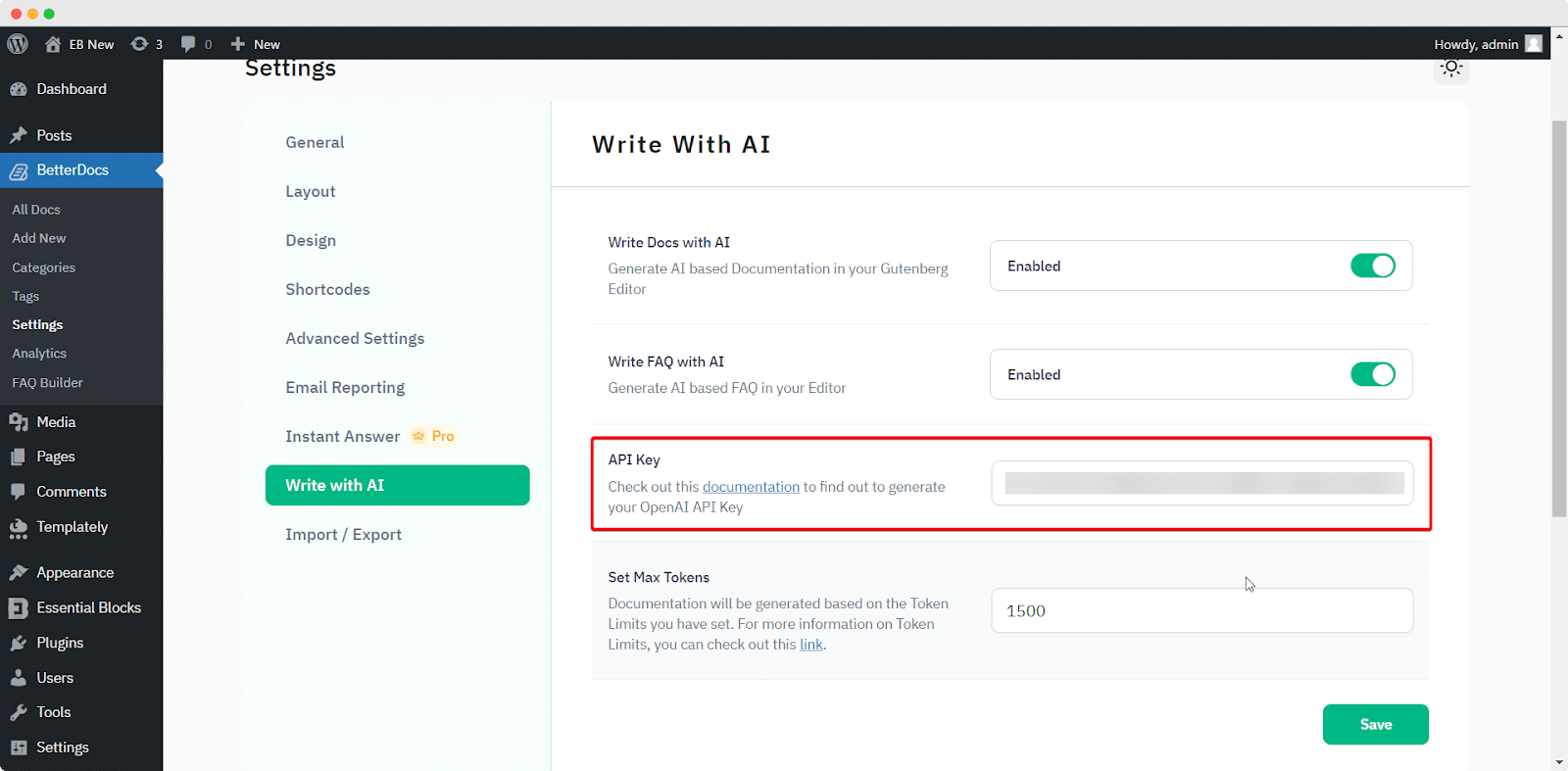Open the Email Reporting tab

(345, 388)
